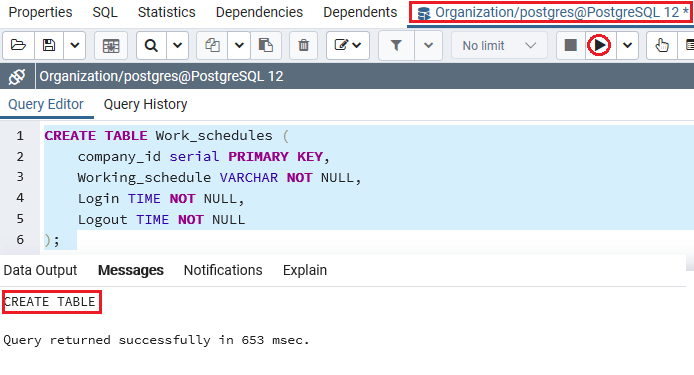Click the Copy icon in toolbar
The image size is (694, 375).
tap(212, 45)
